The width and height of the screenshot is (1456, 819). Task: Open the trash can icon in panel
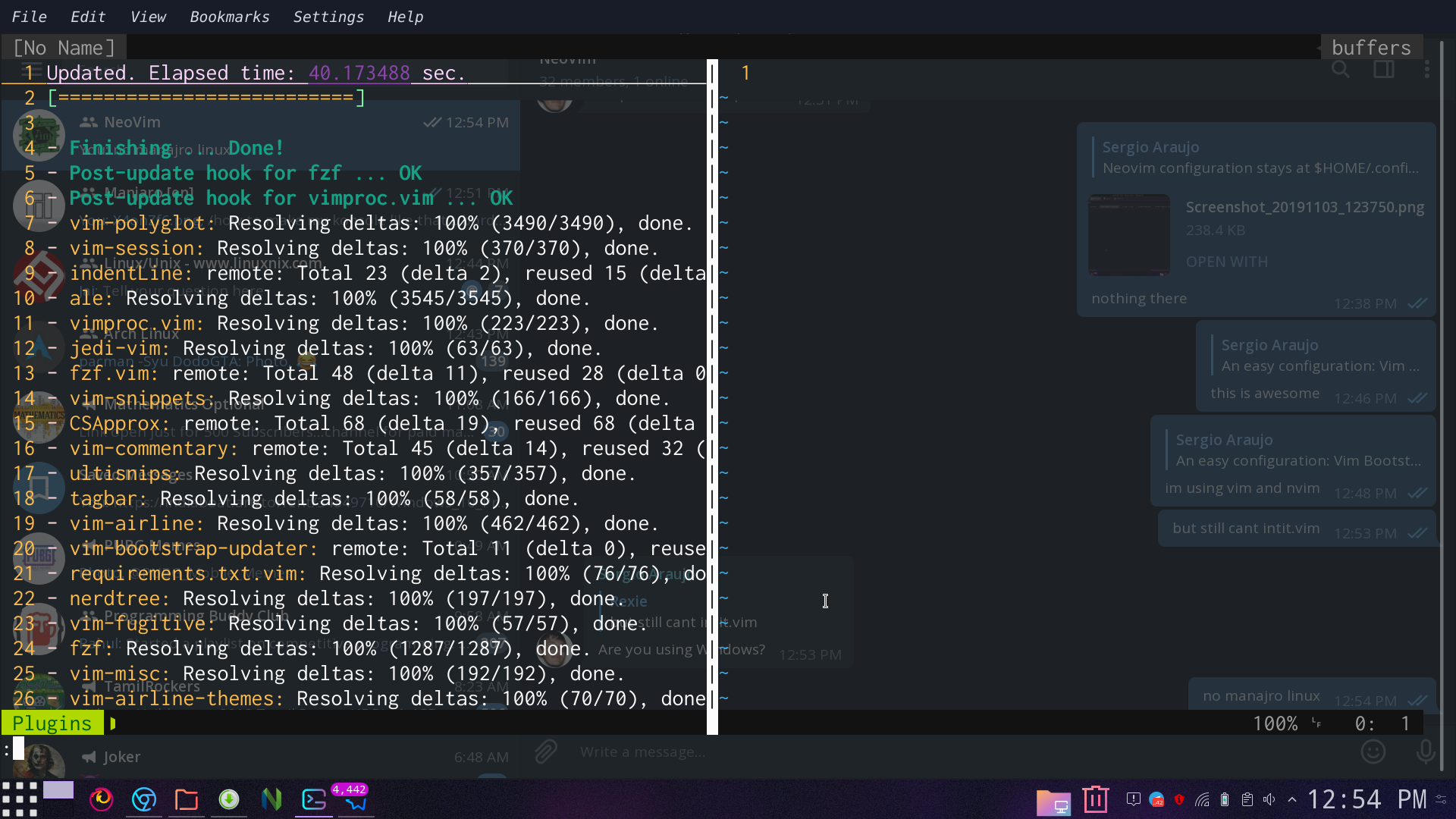(1096, 799)
